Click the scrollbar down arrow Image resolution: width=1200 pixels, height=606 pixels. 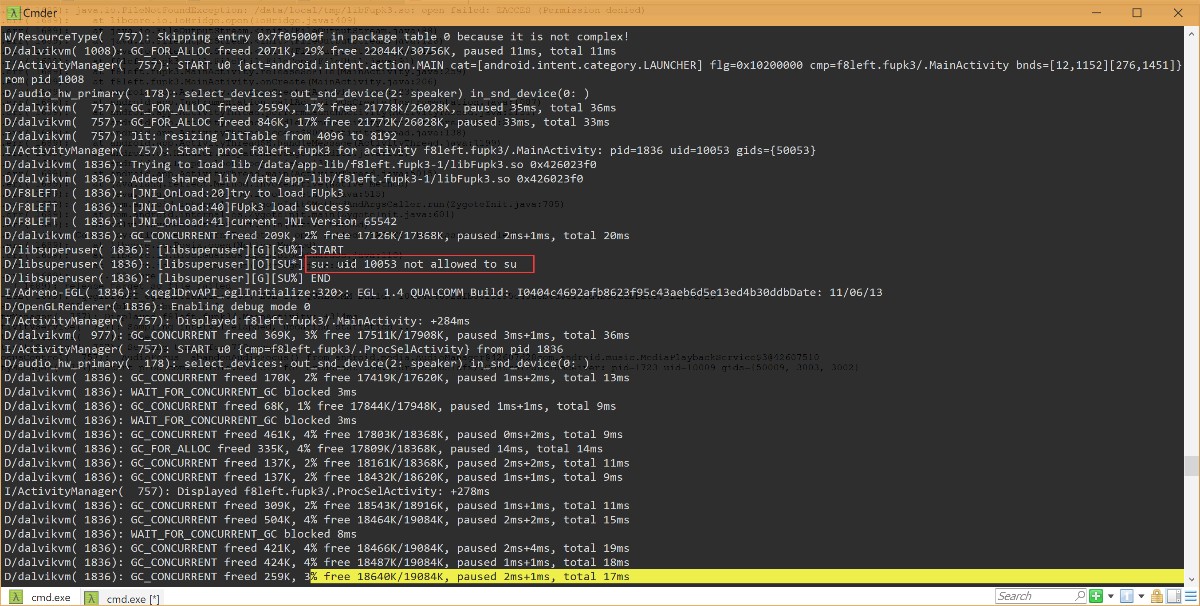(x=1191, y=579)
